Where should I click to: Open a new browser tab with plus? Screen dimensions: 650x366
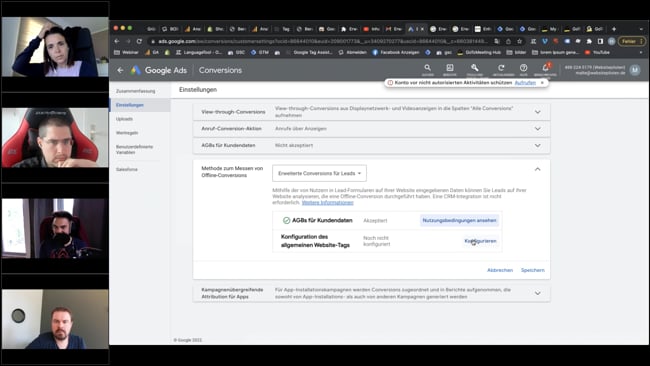614,29
